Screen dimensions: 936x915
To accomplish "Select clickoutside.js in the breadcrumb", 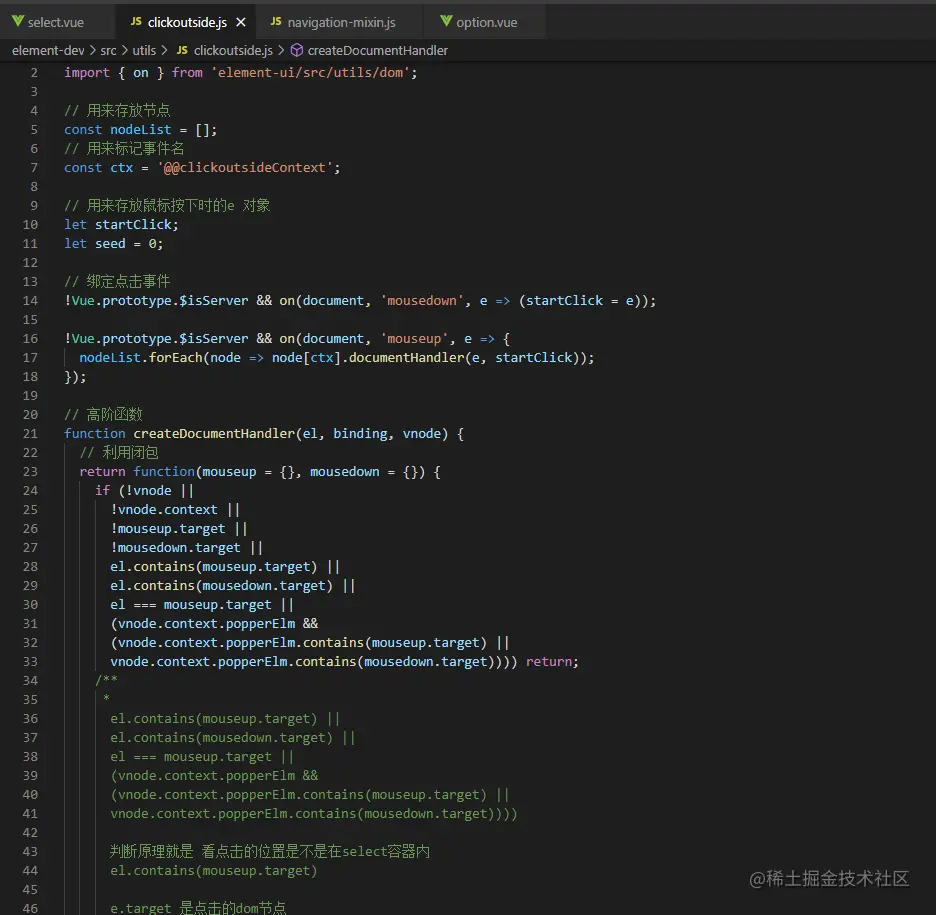I will [233, 51].
